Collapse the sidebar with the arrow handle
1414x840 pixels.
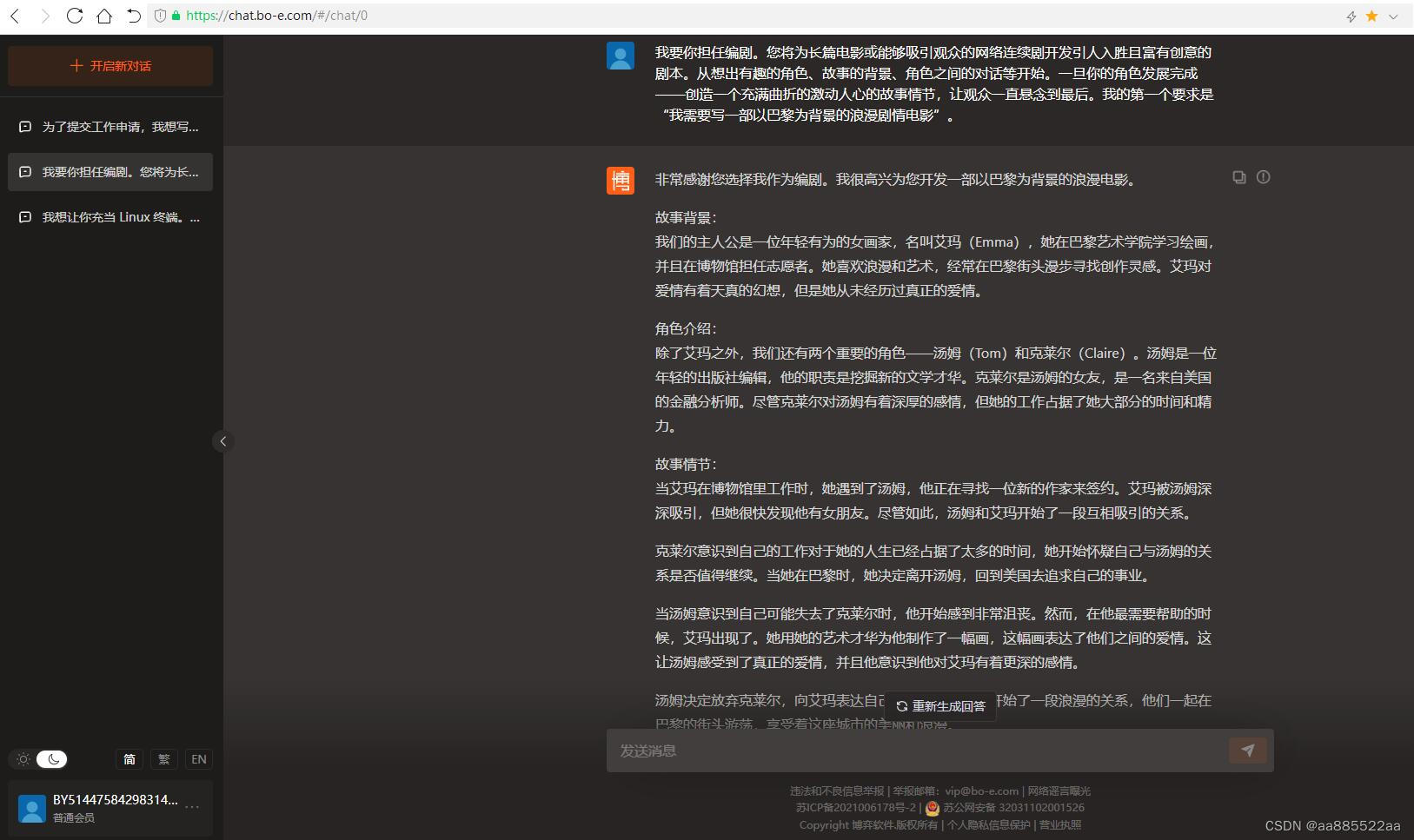tap(223, 441)
